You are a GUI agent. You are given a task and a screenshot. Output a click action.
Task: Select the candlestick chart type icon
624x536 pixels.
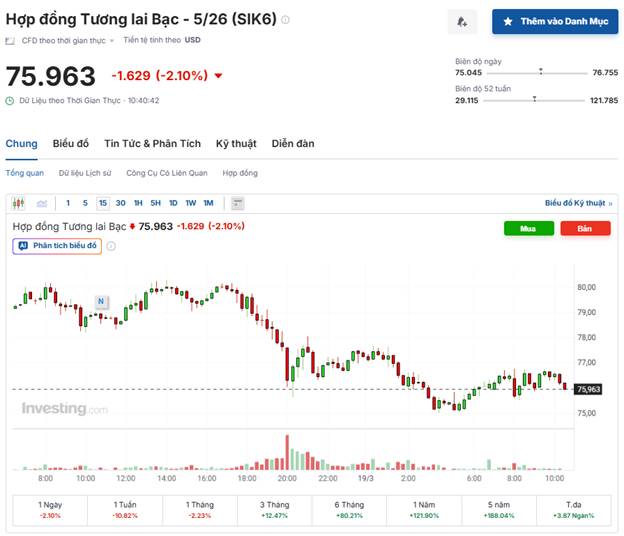click(x=19, y=203)
